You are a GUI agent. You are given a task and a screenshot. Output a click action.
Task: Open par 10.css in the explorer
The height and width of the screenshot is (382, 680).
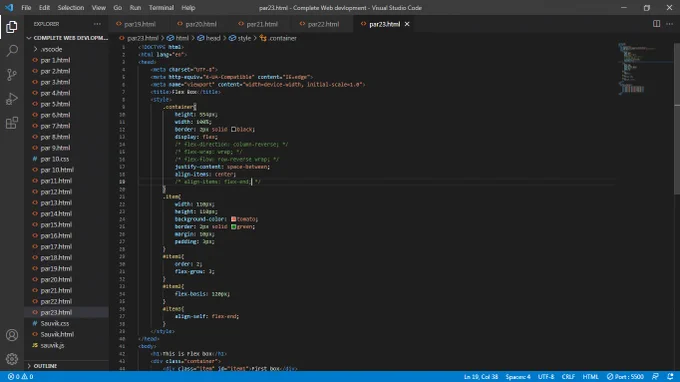click(66, 159)
